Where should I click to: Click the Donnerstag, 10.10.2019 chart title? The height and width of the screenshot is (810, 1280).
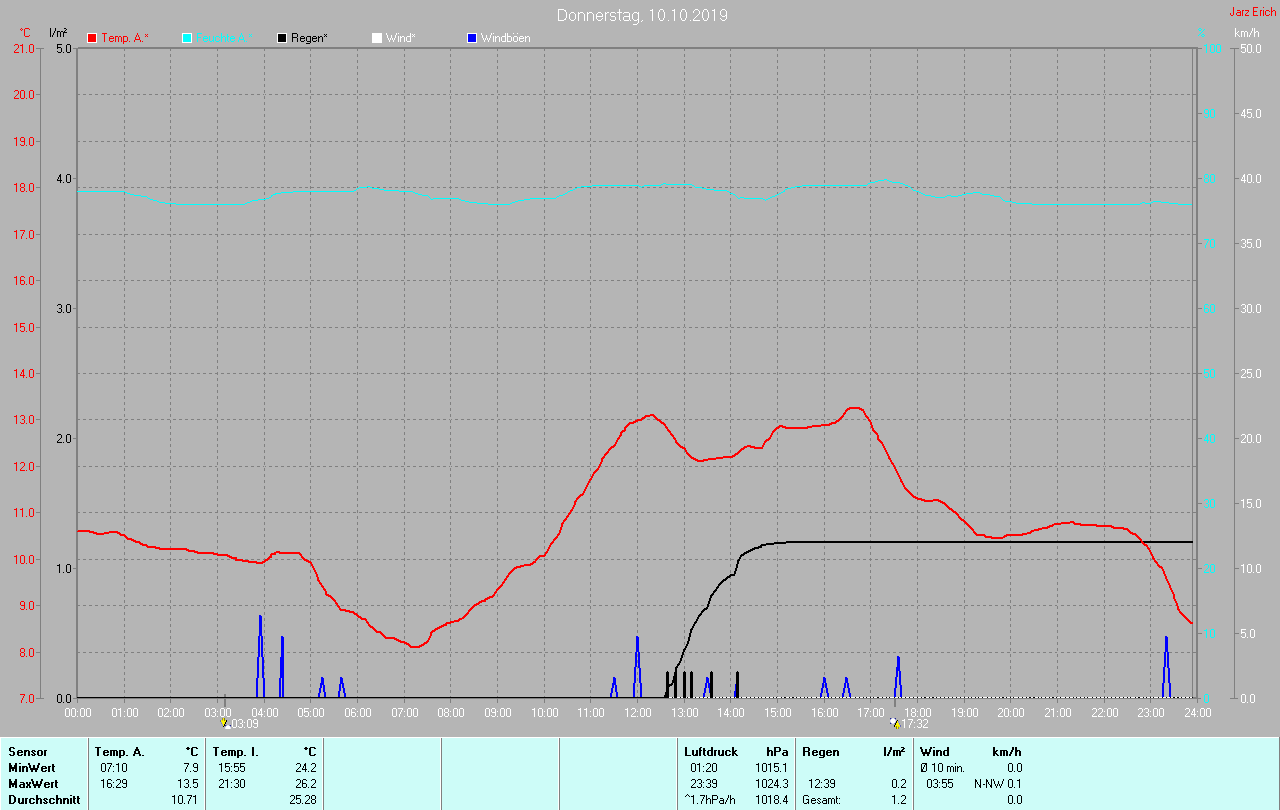[642, 15]
